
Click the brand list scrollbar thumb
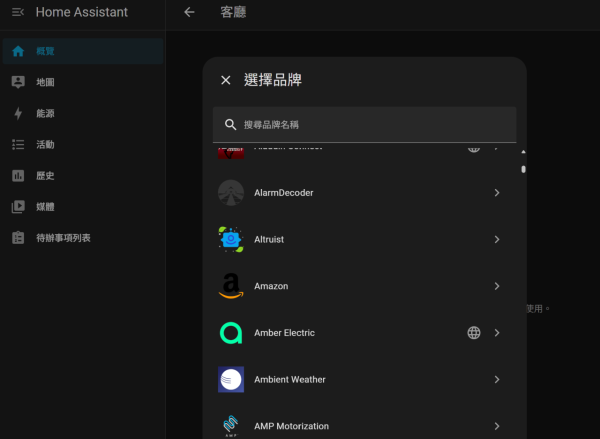[x=523, y=169]
